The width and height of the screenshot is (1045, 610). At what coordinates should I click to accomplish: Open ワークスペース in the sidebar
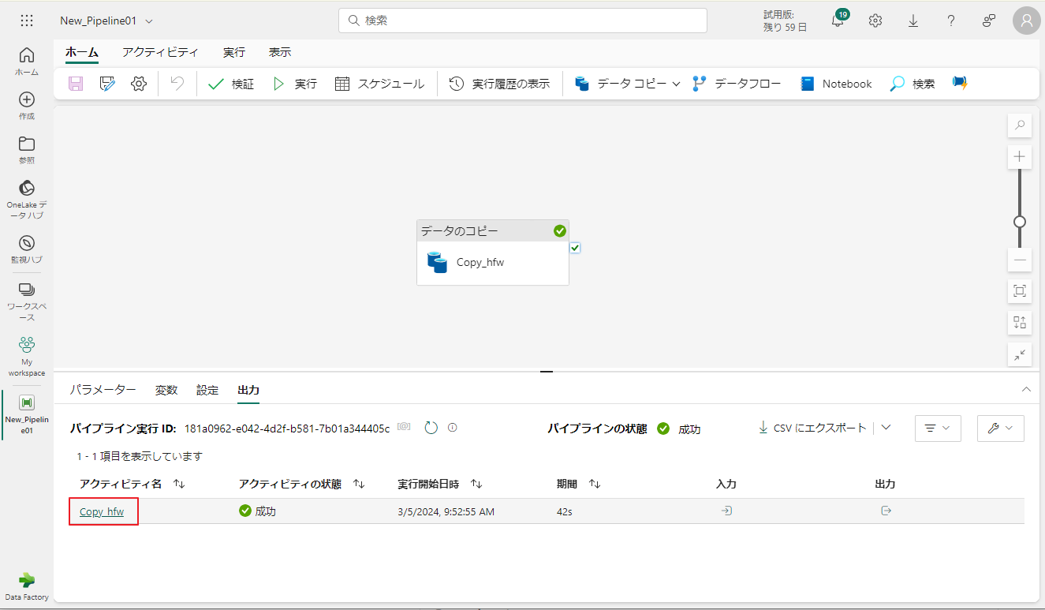[x=27, y=301]
